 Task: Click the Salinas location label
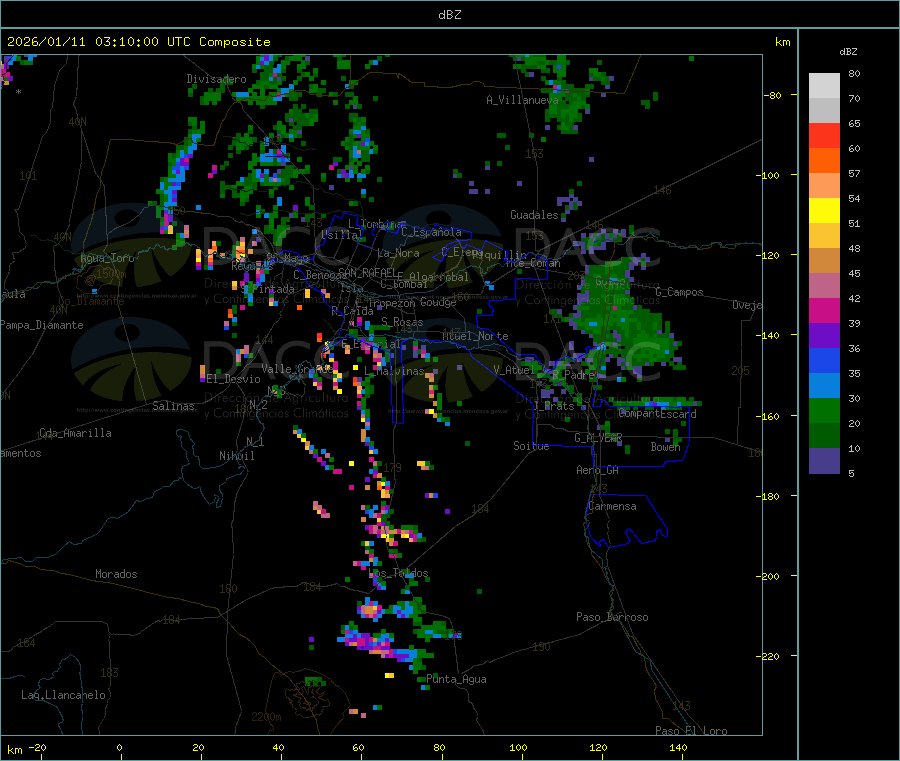tap(173, 406)
